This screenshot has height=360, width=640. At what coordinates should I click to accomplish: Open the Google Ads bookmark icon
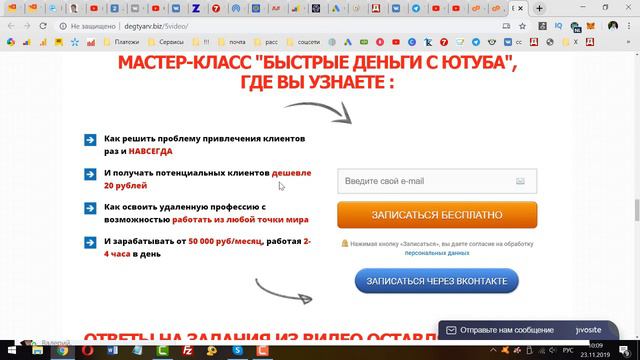coord(347,42)
